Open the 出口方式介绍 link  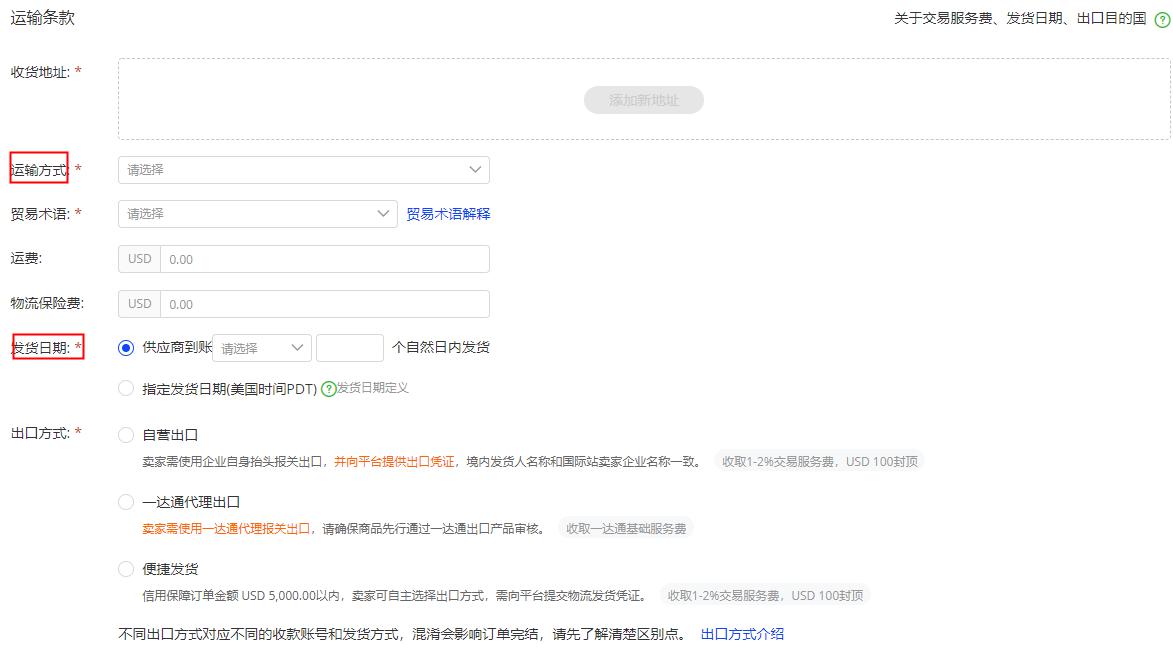coord(742,634)
